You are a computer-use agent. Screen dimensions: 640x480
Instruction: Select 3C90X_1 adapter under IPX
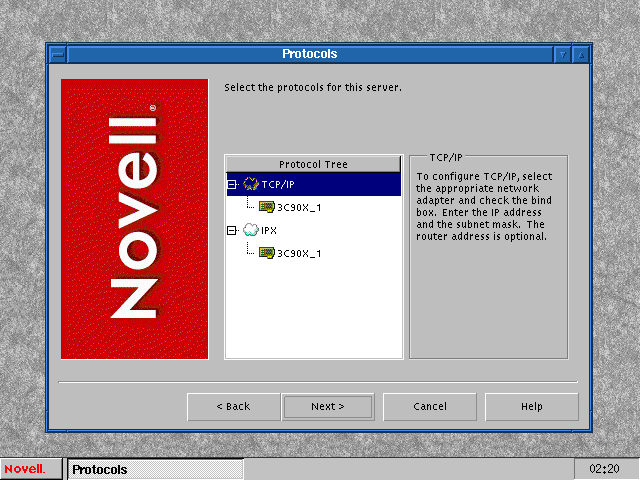pos(299,253)
